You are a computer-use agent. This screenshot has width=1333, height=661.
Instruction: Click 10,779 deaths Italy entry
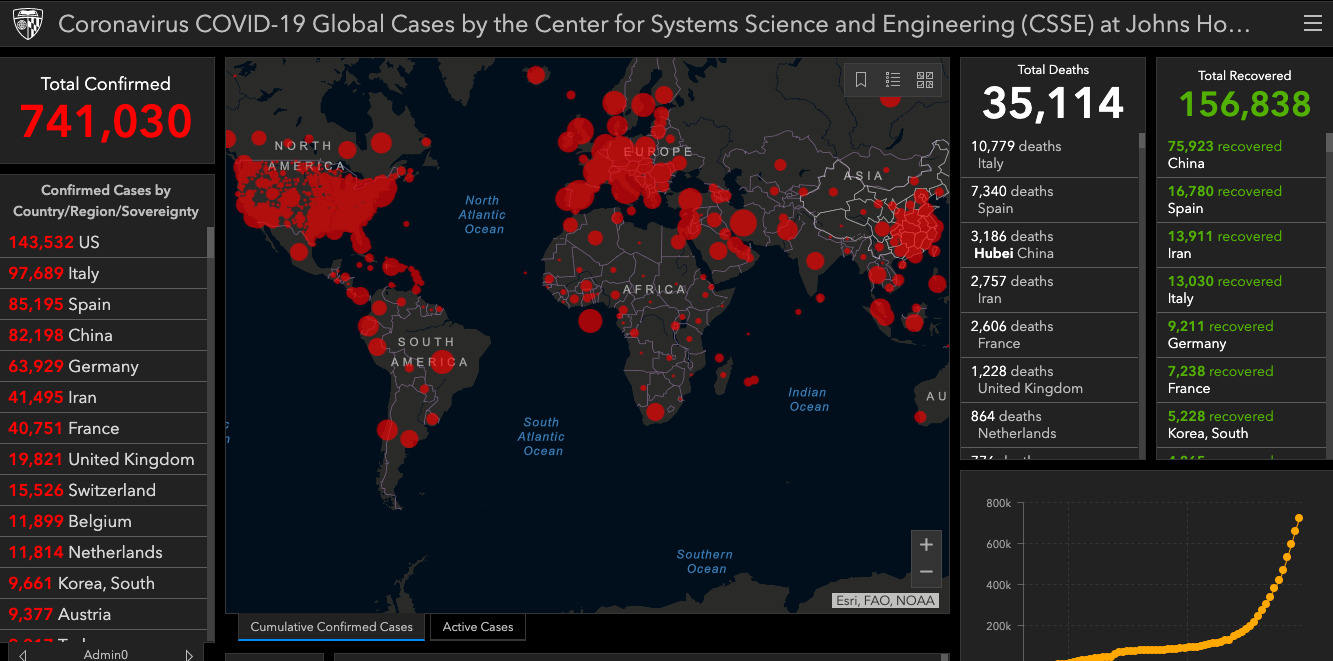[1050, 155]
